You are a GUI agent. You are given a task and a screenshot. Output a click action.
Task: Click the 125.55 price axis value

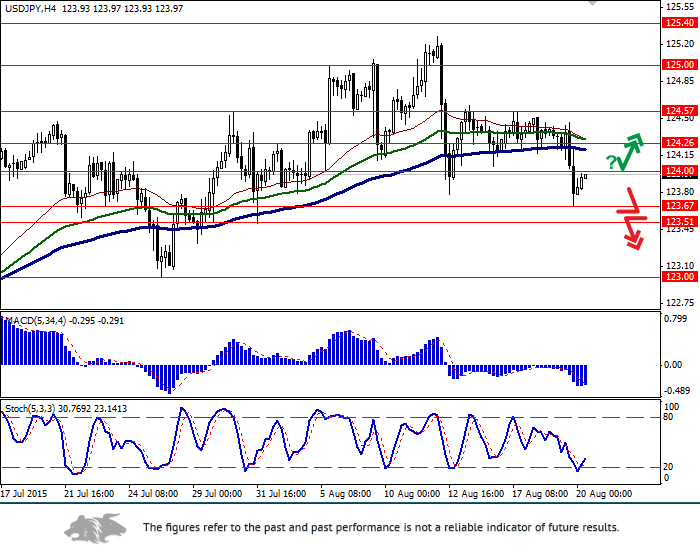click(x=680, y=7)
